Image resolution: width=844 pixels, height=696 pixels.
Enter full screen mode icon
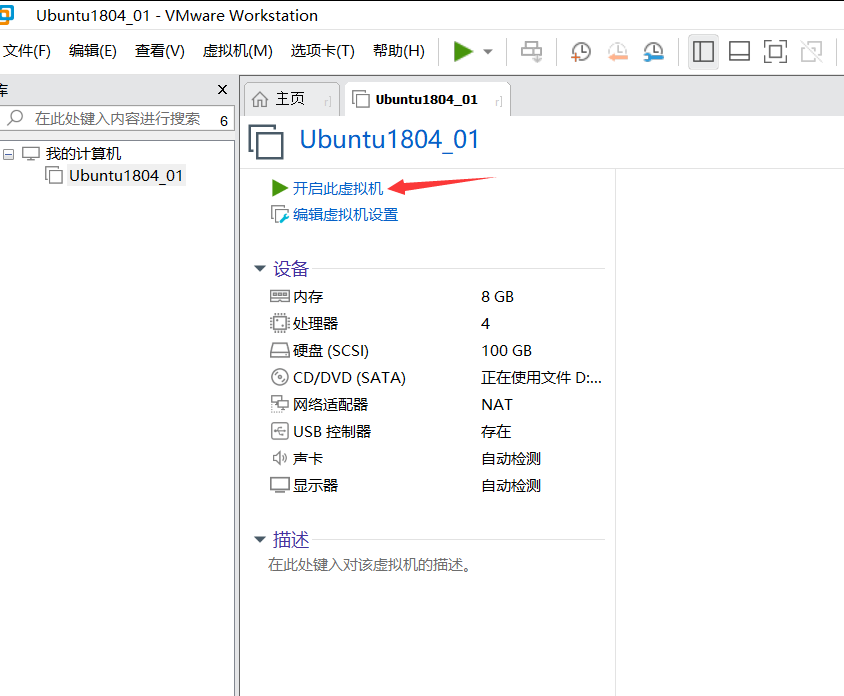point(775,52)
